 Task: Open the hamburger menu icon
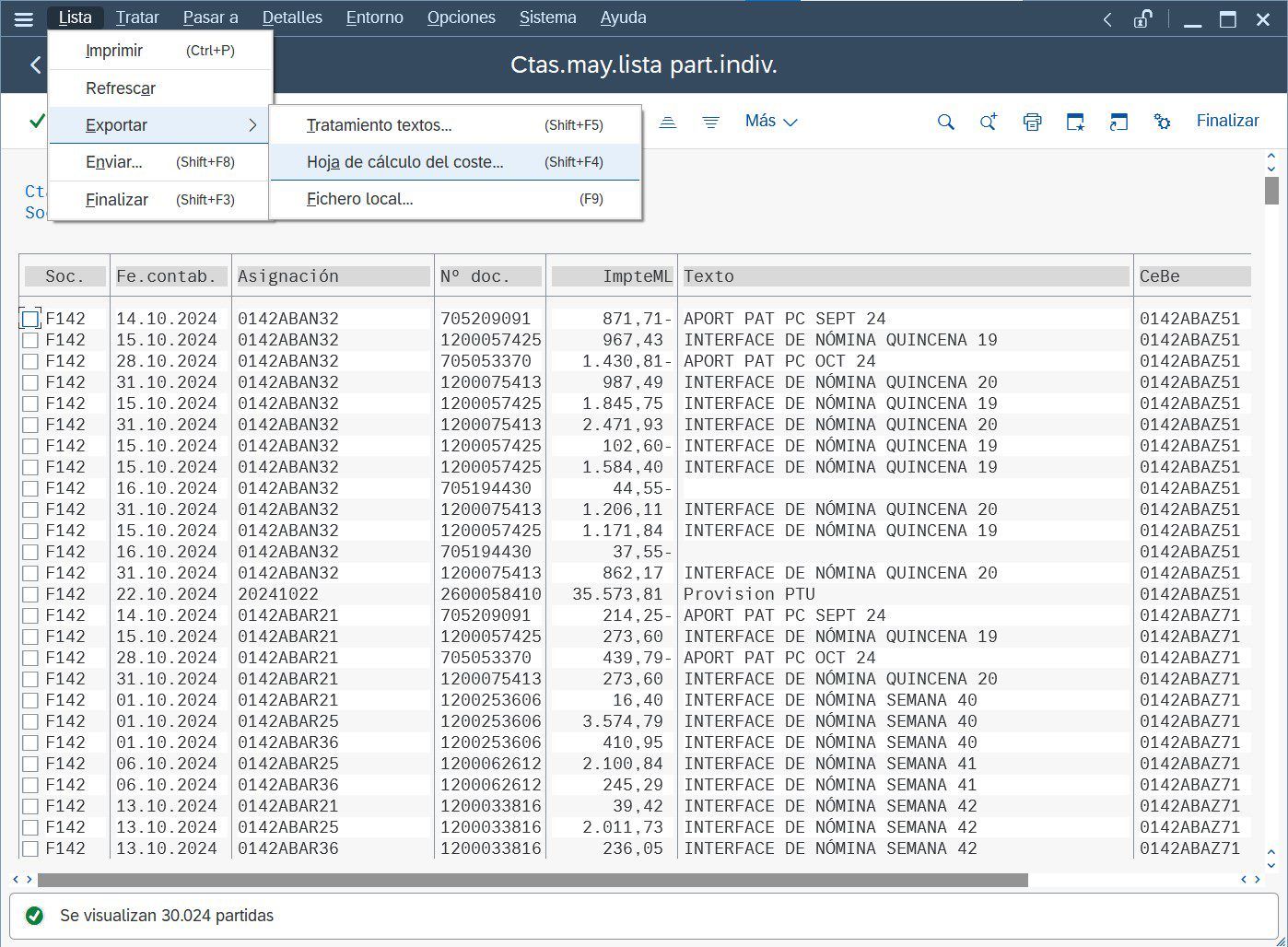click(23, 18)
